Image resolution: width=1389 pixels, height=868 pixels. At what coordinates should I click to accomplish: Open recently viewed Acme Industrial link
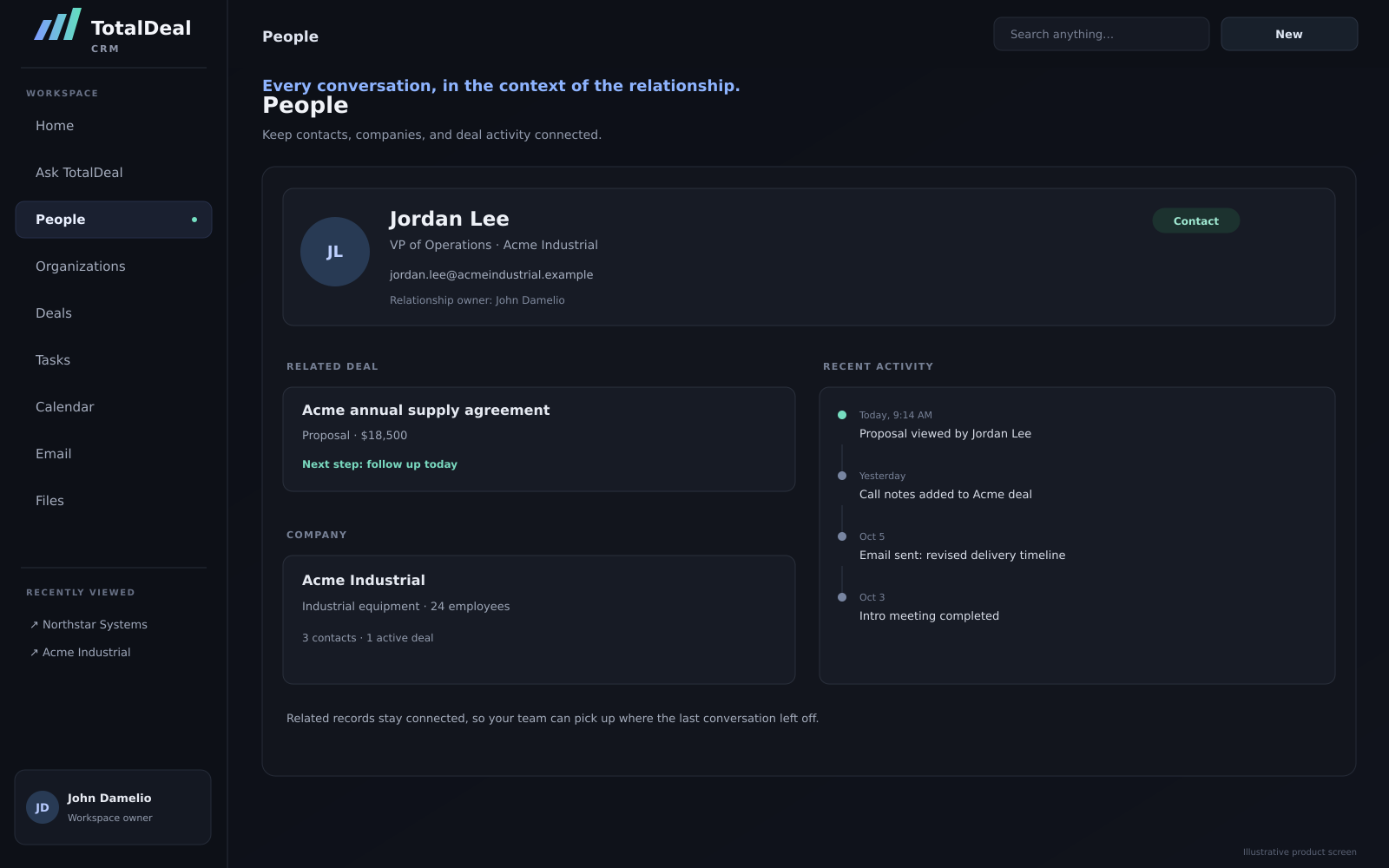point(81,653)
